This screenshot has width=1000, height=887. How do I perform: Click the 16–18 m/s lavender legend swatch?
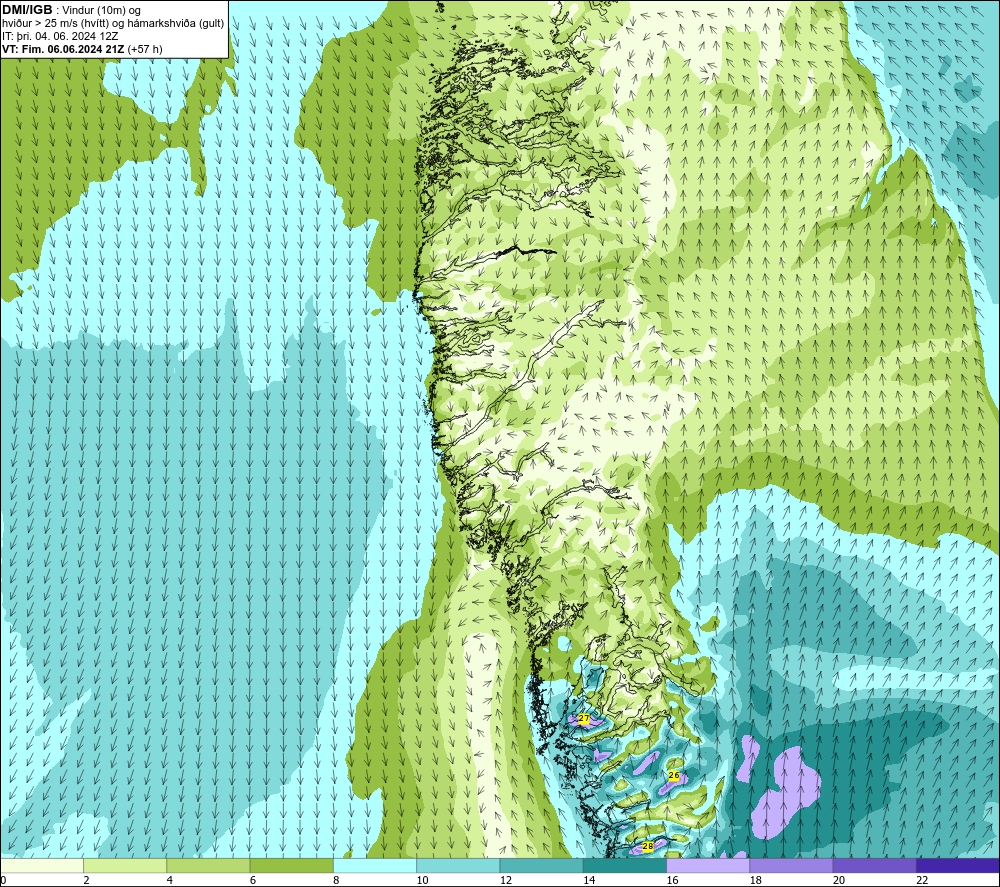(708, 866)
